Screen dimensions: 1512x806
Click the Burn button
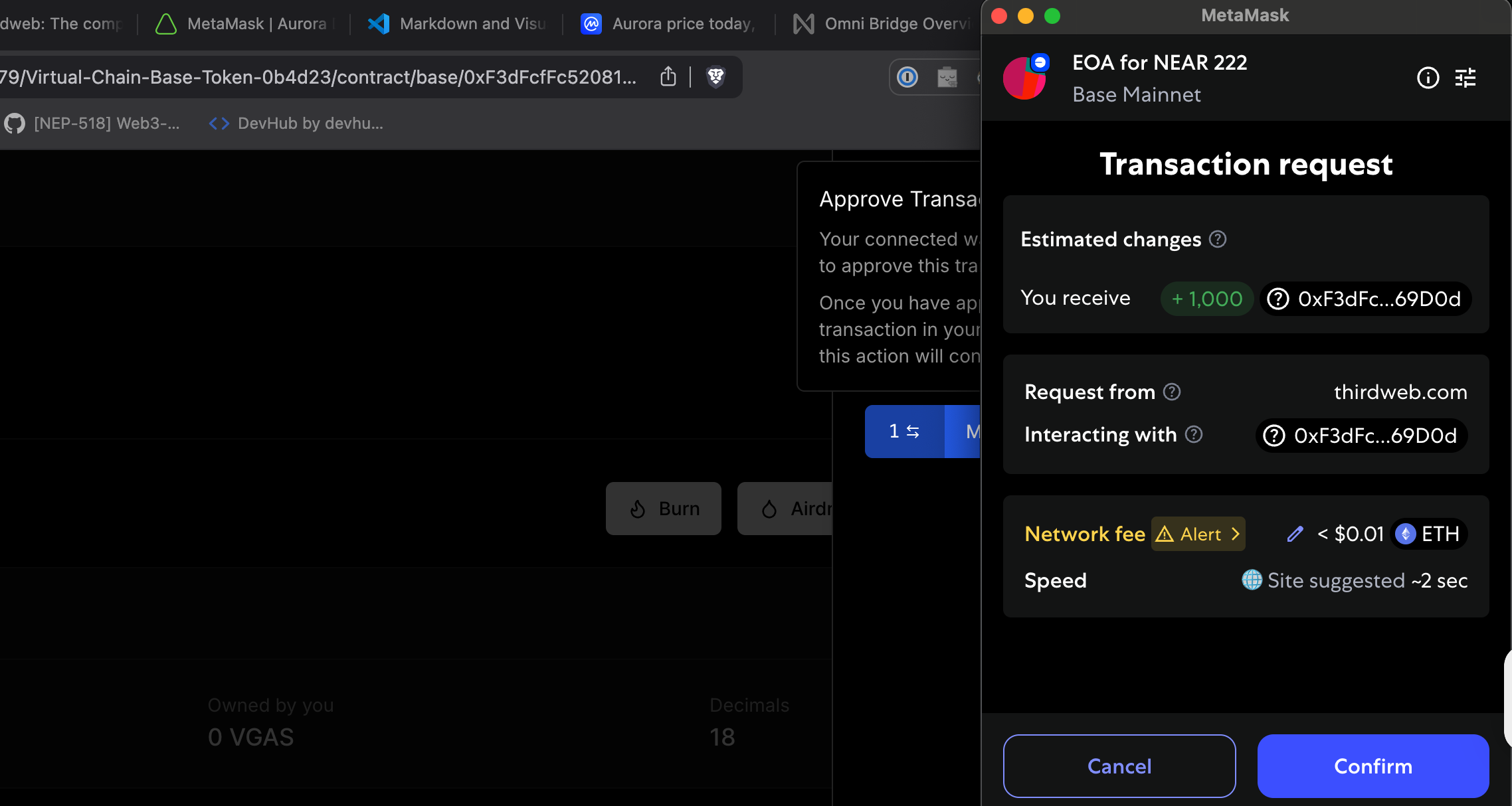coord(662,508)
